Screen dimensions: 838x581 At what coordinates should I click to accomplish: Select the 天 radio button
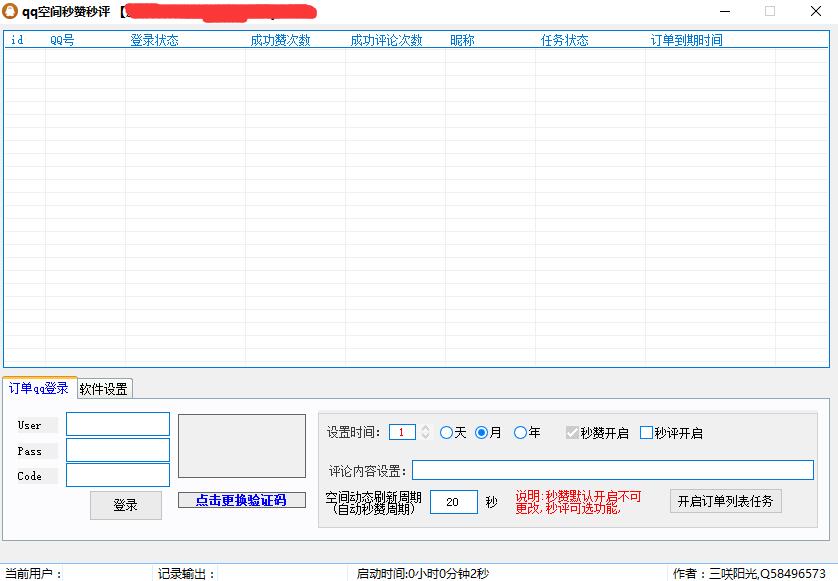click(x=447, y=433)
